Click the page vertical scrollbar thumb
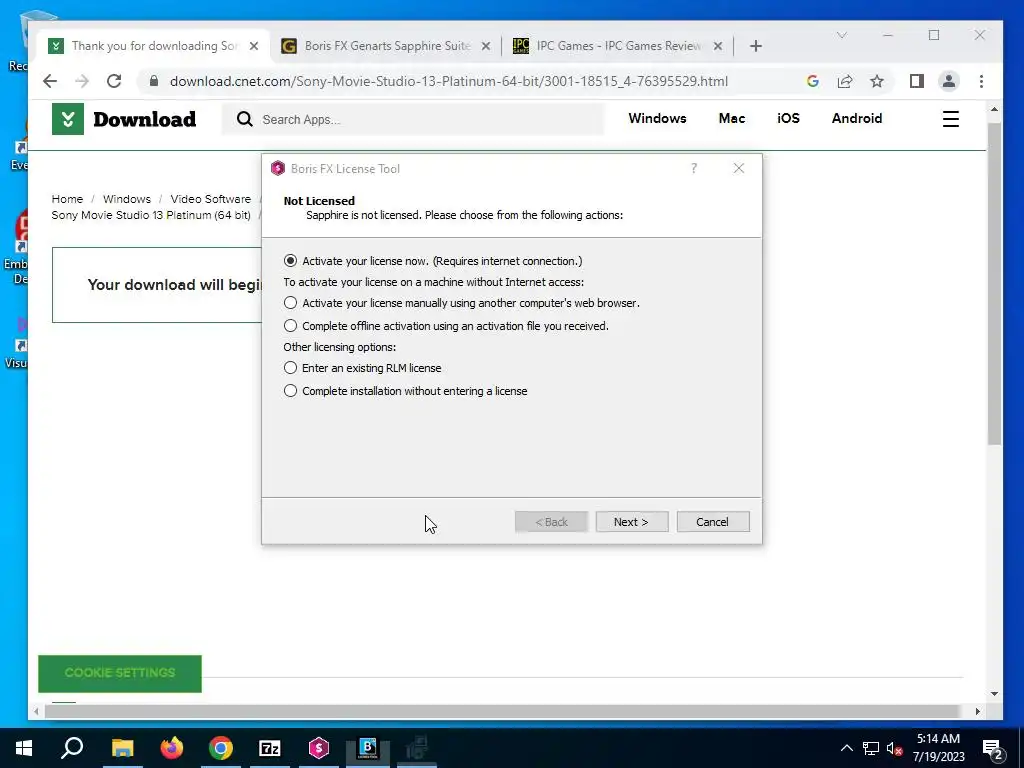 [x=994, y=284]
